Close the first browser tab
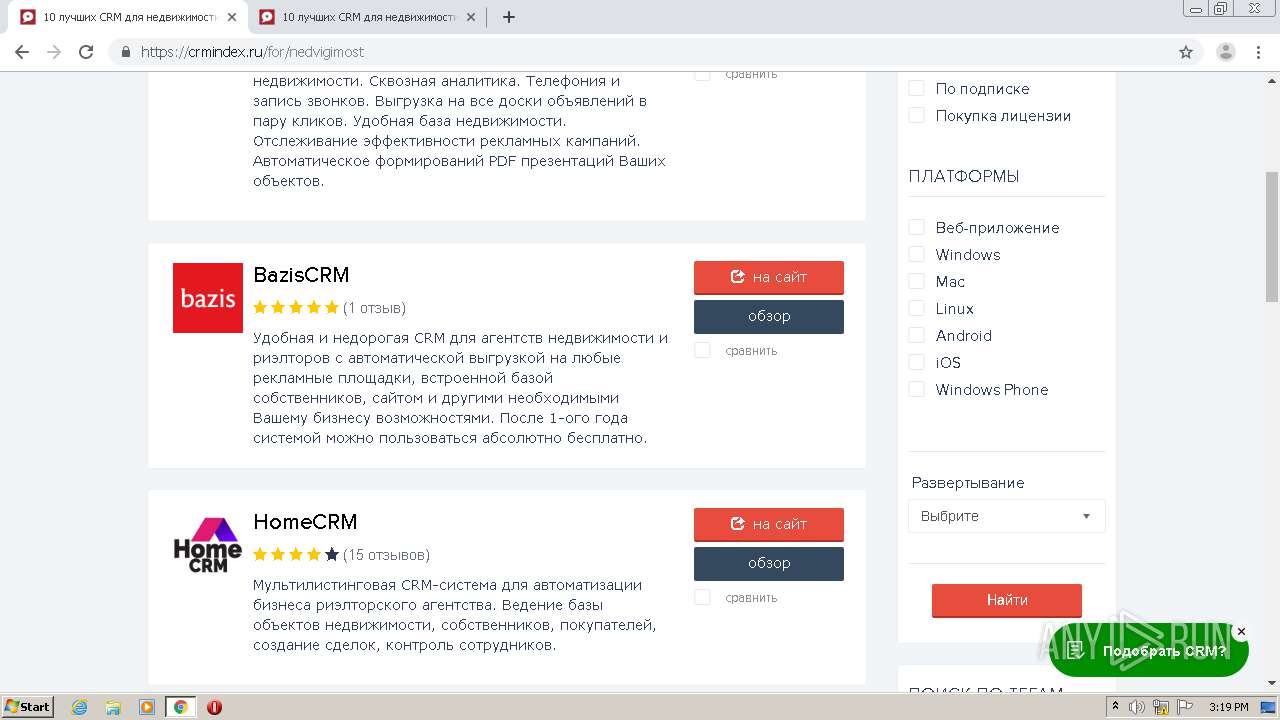 pos(232,17)
